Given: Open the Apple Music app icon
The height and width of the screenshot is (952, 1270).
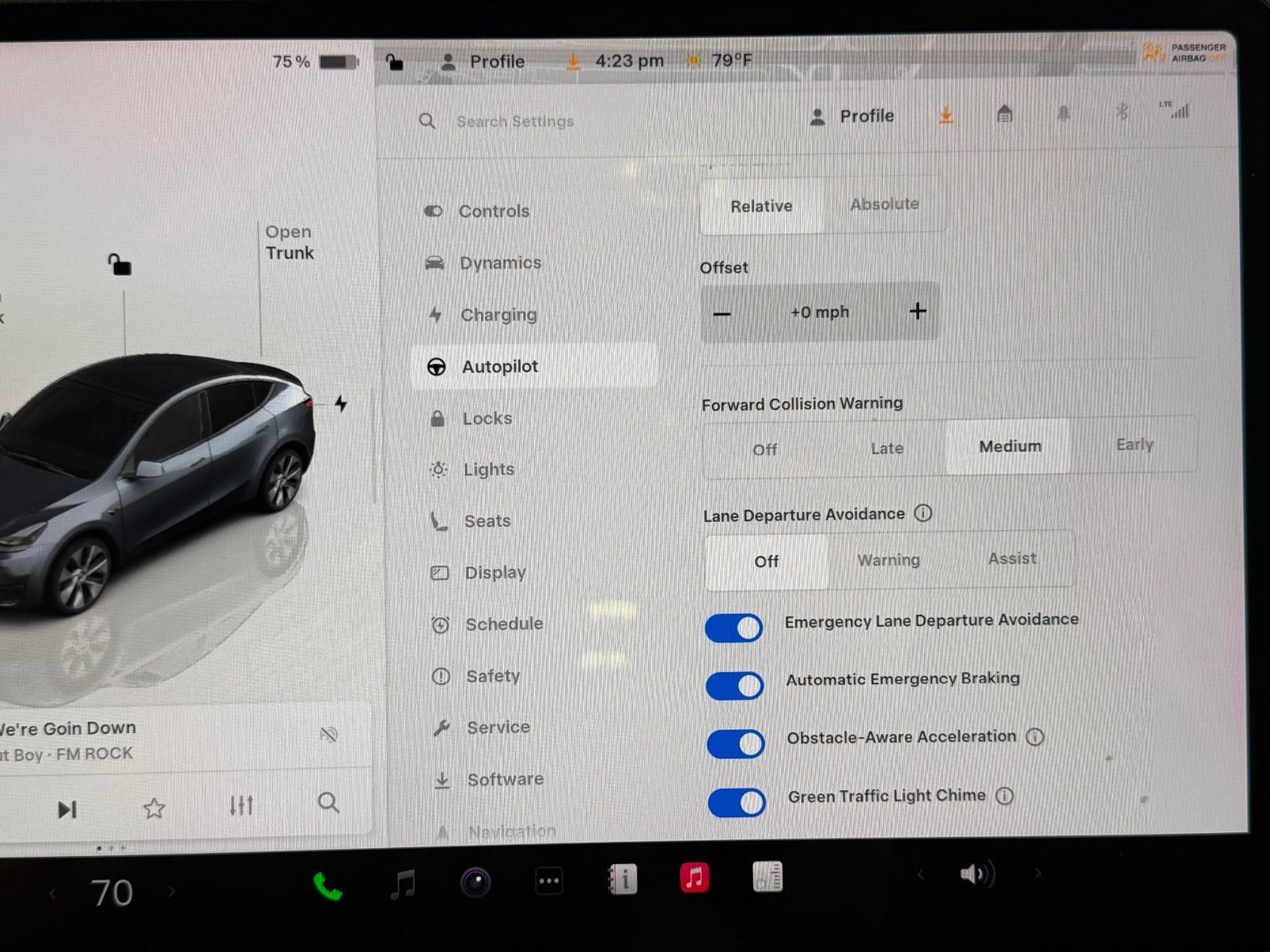Looking at the screenshot, I should pos(695,878).
